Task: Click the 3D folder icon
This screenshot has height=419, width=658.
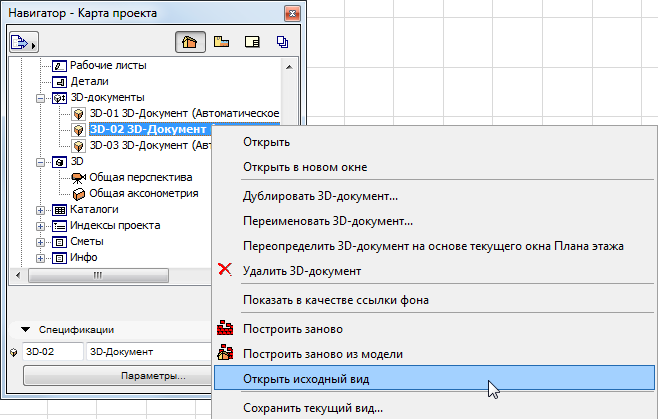Action: point(59,162)
